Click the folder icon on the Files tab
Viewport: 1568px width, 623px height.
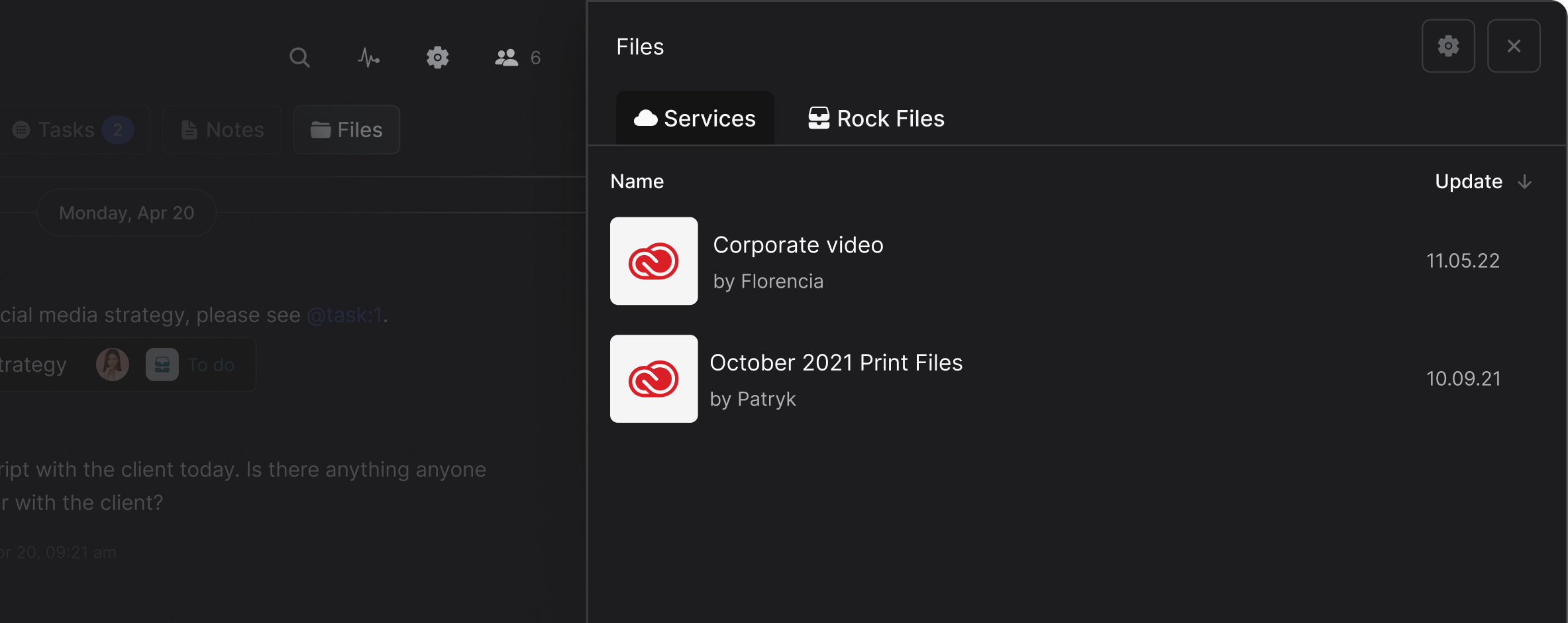321,130
